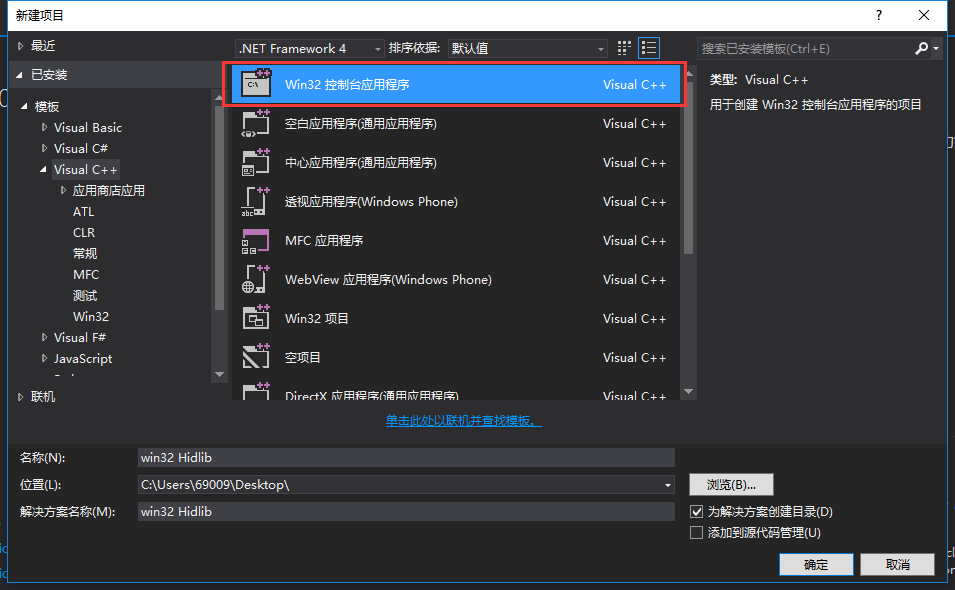Expand the Visual F# node arrow
955x590 pixels.
tap(44, 337)
